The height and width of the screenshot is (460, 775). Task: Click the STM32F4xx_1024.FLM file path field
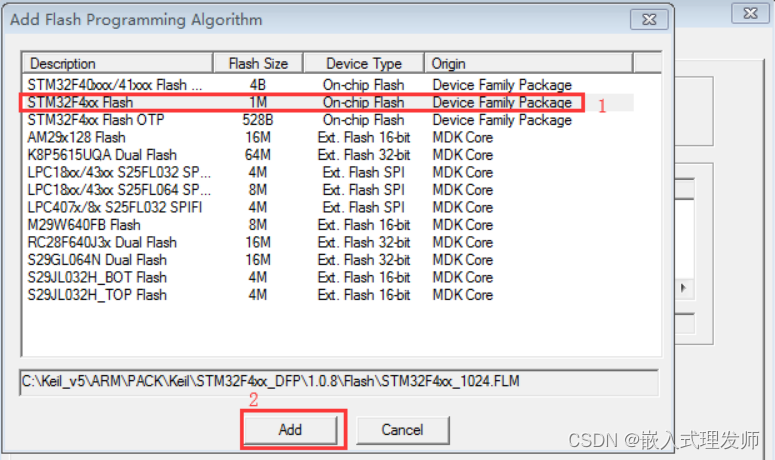tap(339, 382)
